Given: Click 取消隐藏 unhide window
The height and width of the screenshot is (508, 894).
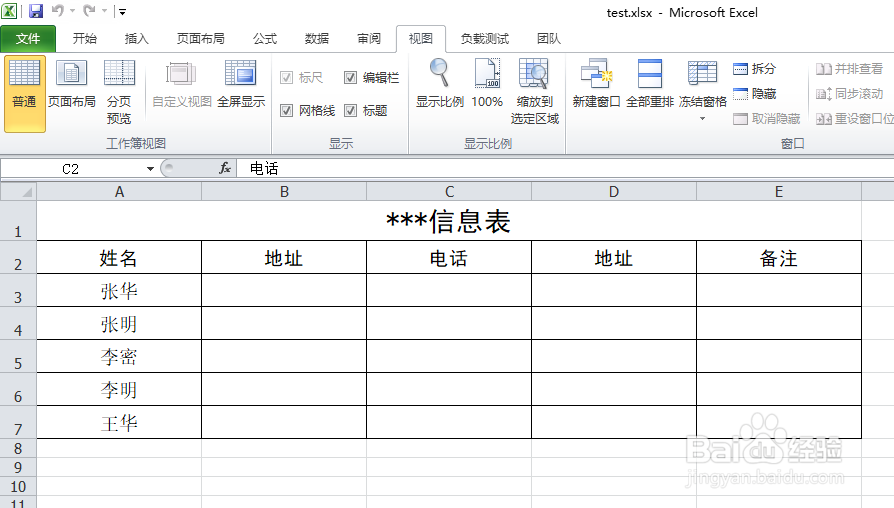Looking at the screenshot, I should (x=767, y=119).
